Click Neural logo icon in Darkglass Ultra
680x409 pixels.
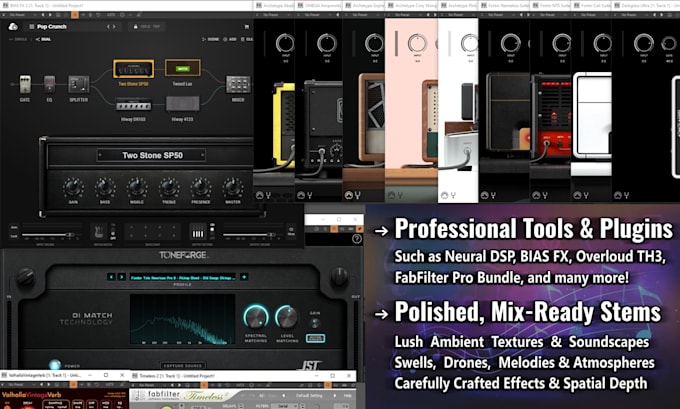point(618,196)
